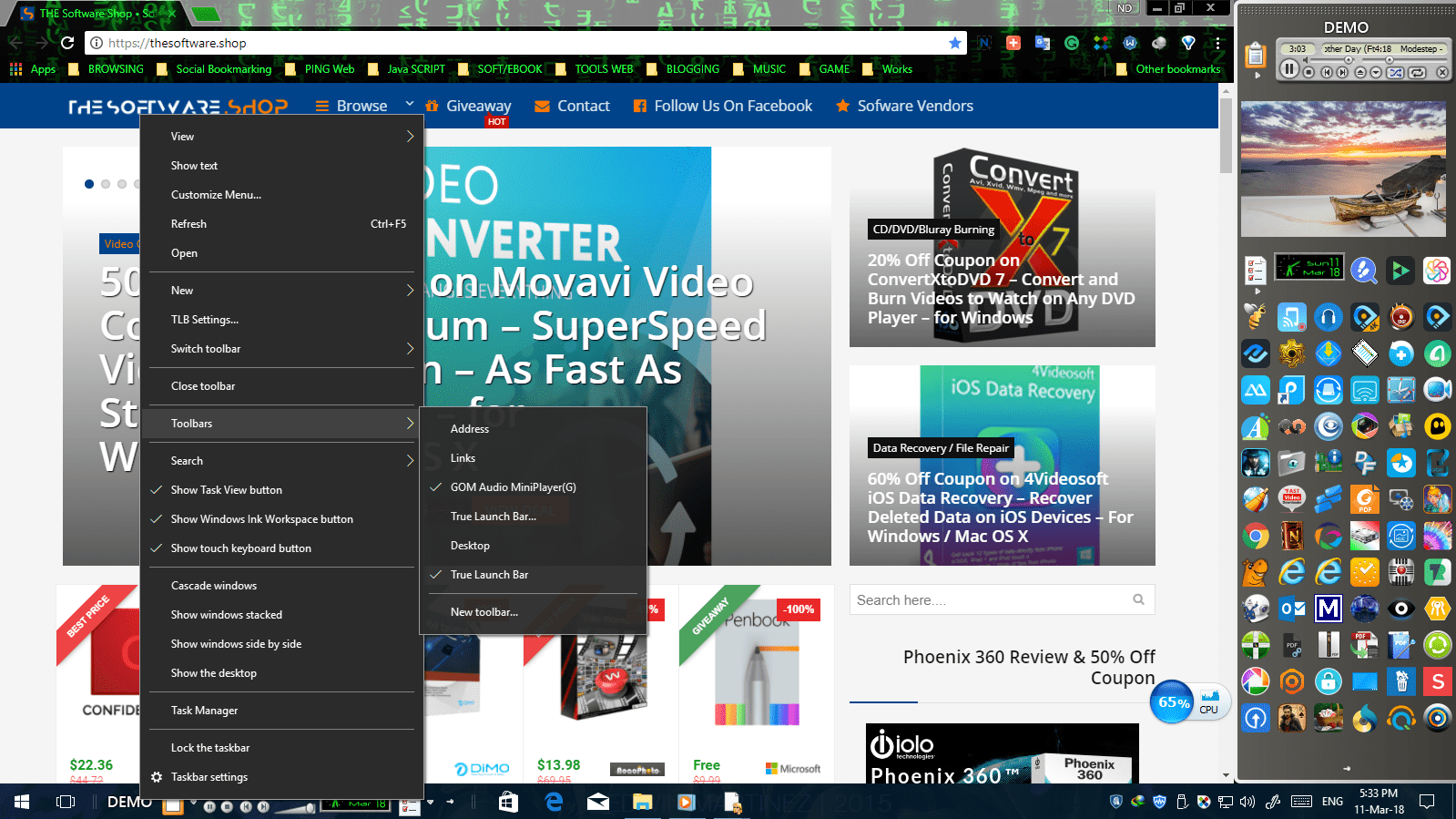Expand the New submenu

pyautogui.click(x=282, y=291)
